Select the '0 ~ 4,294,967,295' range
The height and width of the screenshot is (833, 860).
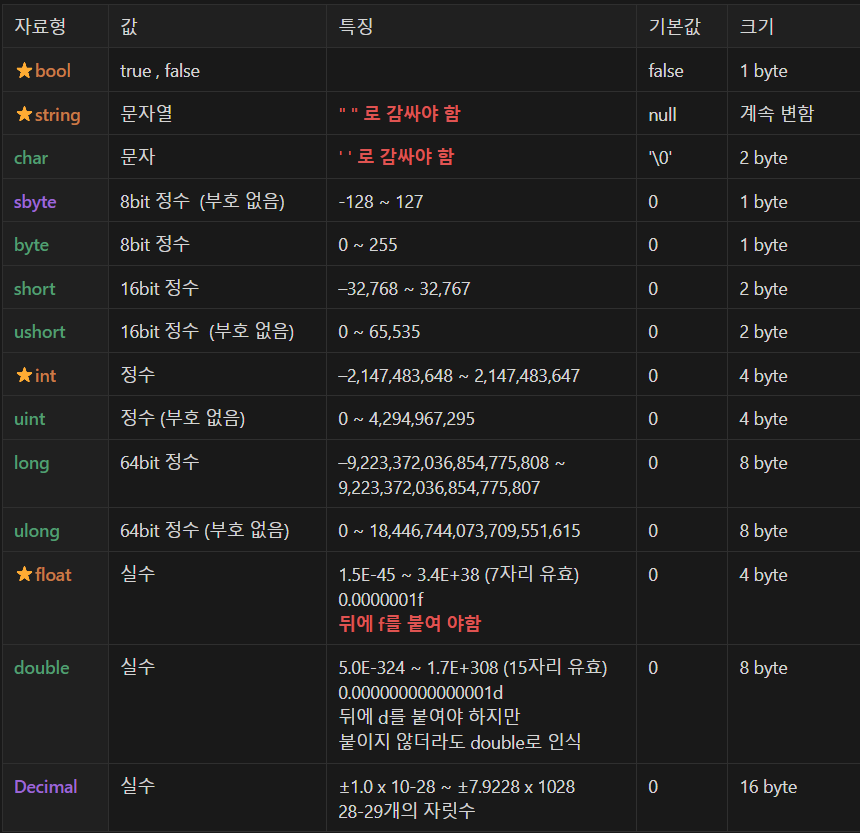406,419
